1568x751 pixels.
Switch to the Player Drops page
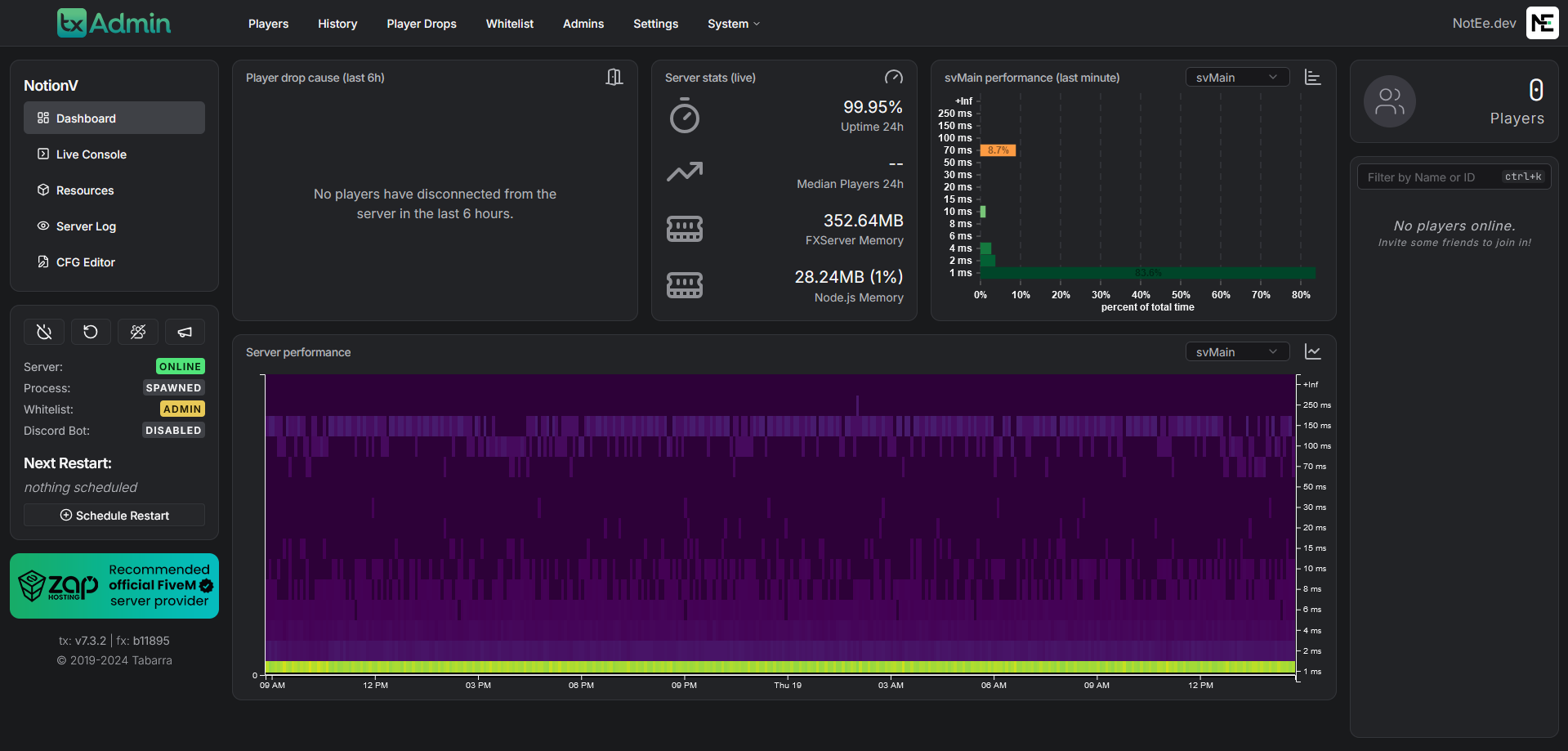422,24
